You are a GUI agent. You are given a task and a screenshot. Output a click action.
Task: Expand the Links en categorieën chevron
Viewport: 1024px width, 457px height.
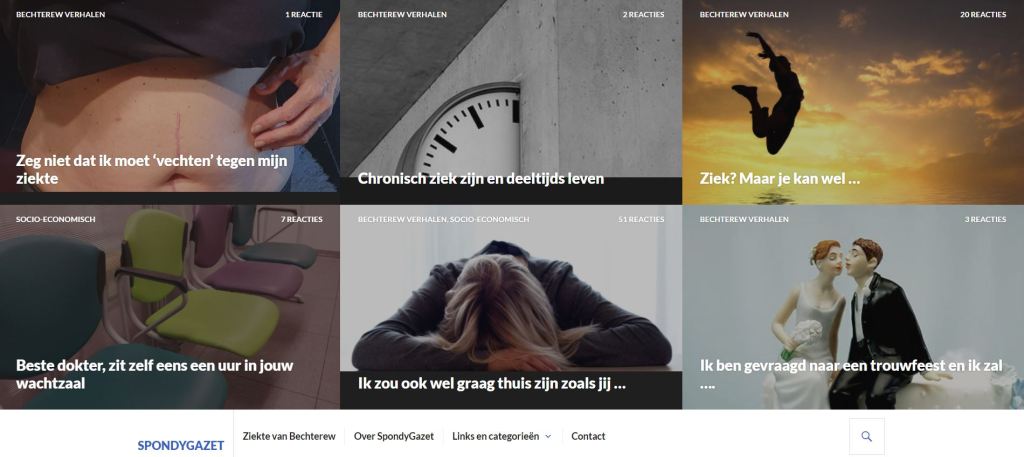[548, 436]
